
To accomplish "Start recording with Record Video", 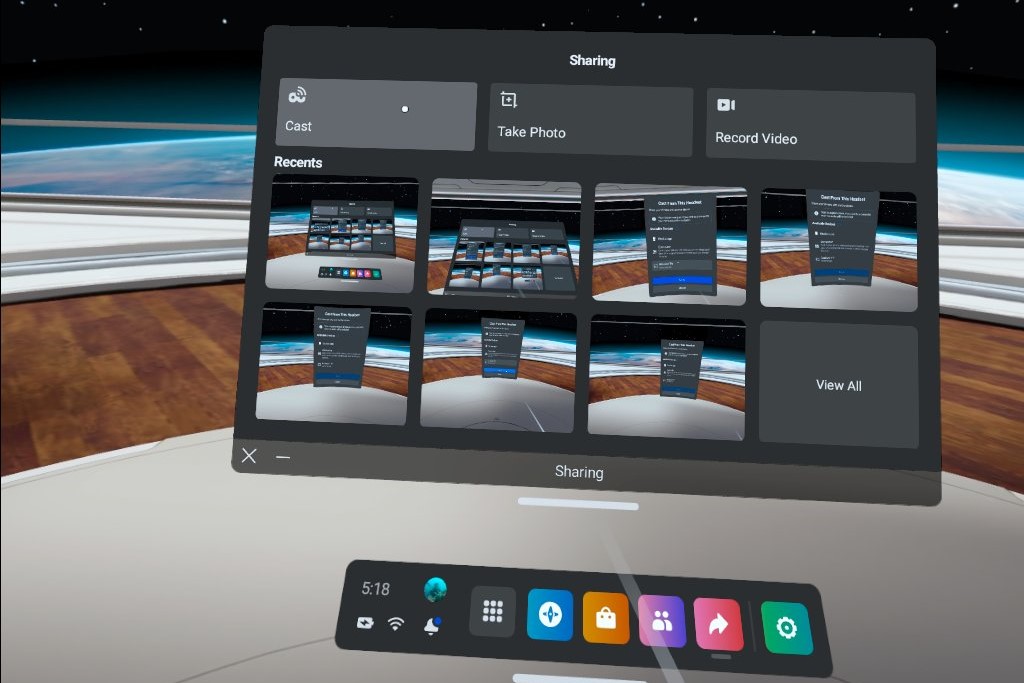I will point(810,124).
